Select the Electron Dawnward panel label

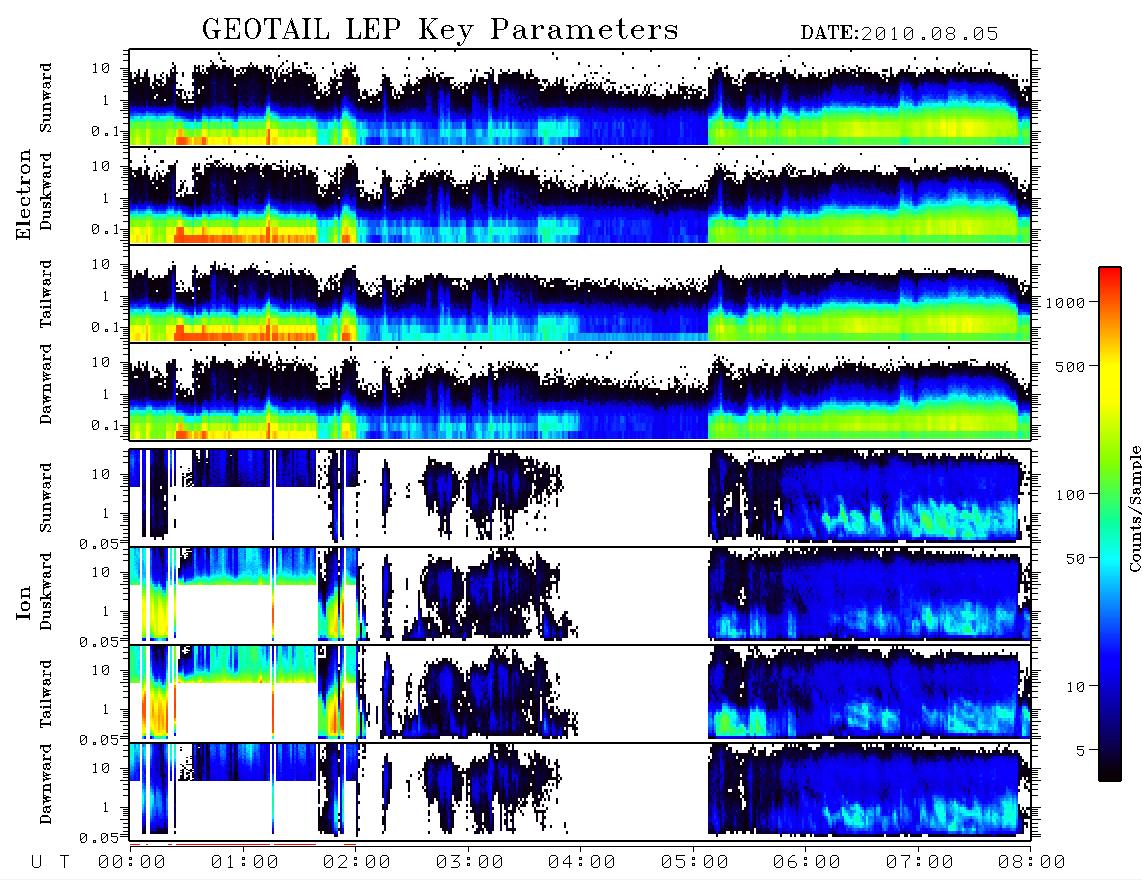coord(46,384)
